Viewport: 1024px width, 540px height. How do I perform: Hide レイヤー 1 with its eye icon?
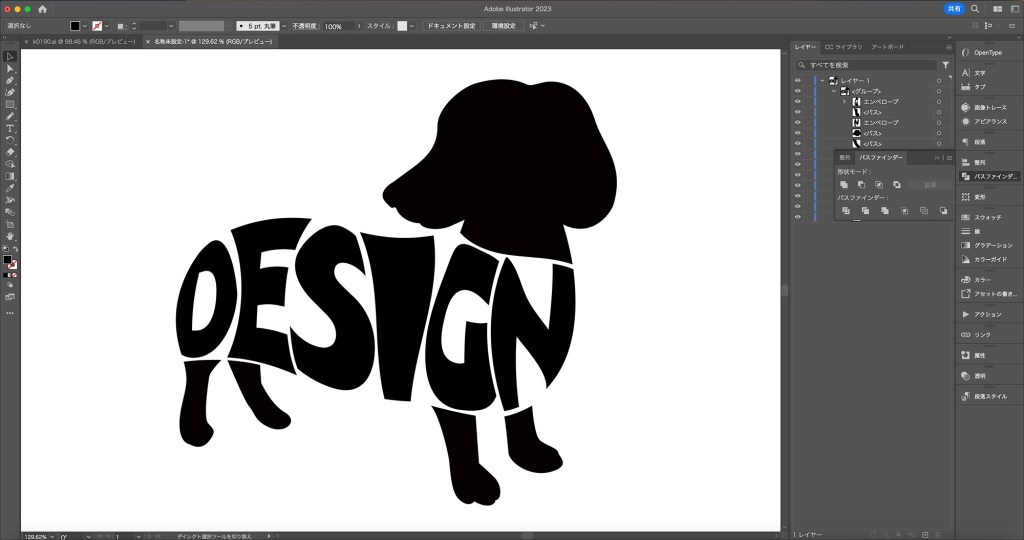pos(798,80)
